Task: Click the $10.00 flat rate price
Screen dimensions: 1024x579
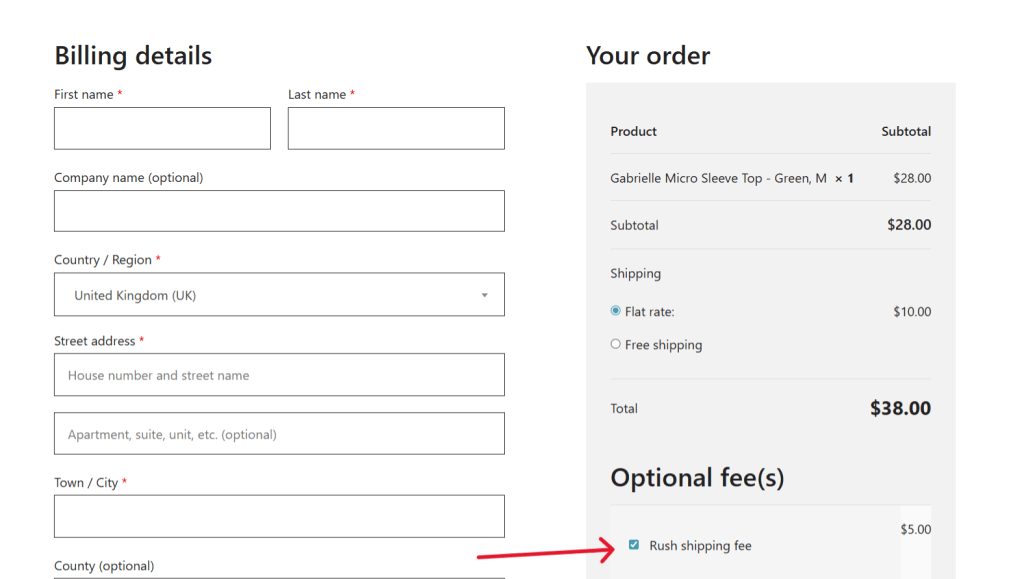Action: point(912,312)
